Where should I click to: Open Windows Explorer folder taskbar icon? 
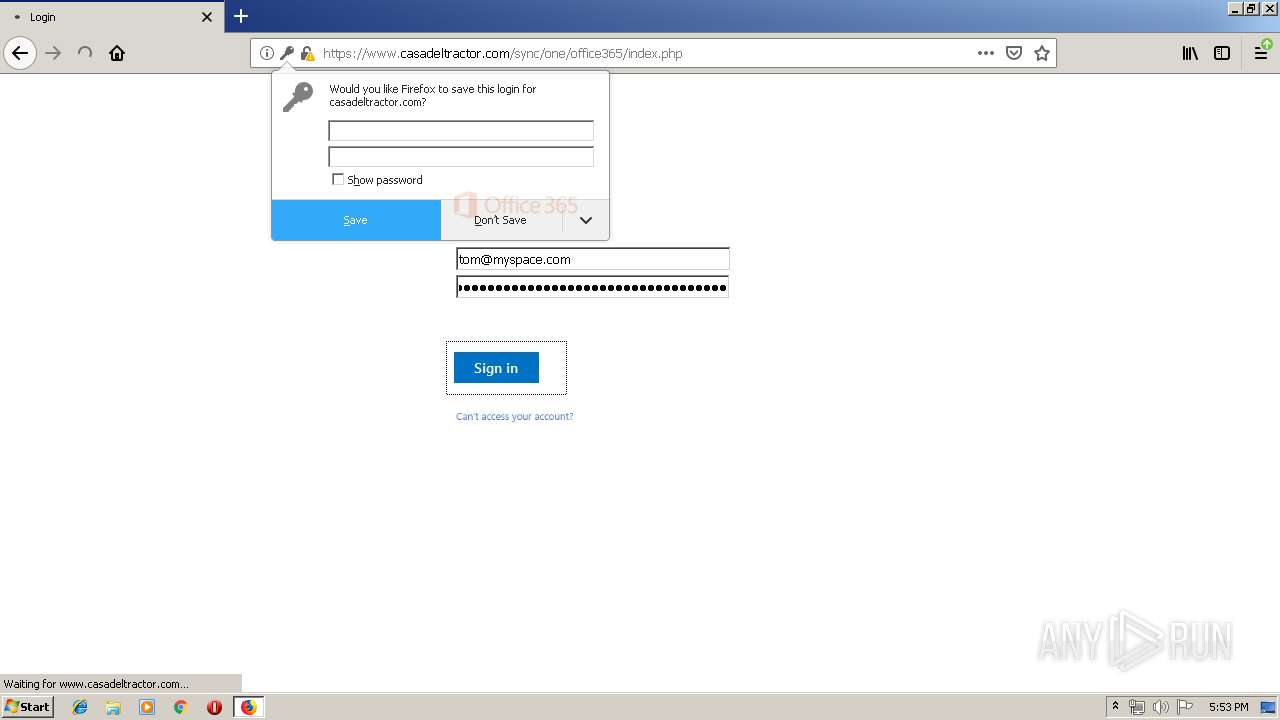tap(113, 707)
